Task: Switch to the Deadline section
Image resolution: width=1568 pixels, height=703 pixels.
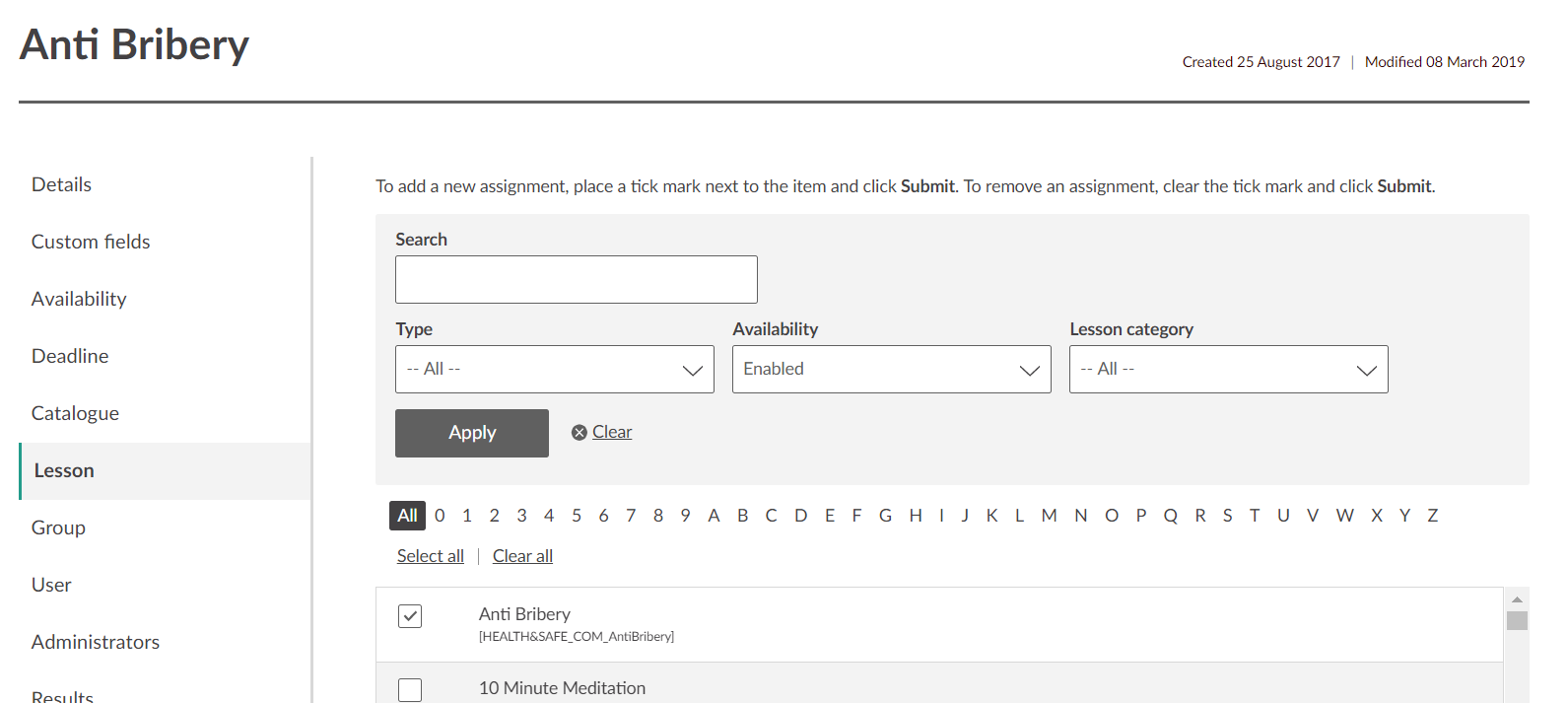Action: click(70, 357)
